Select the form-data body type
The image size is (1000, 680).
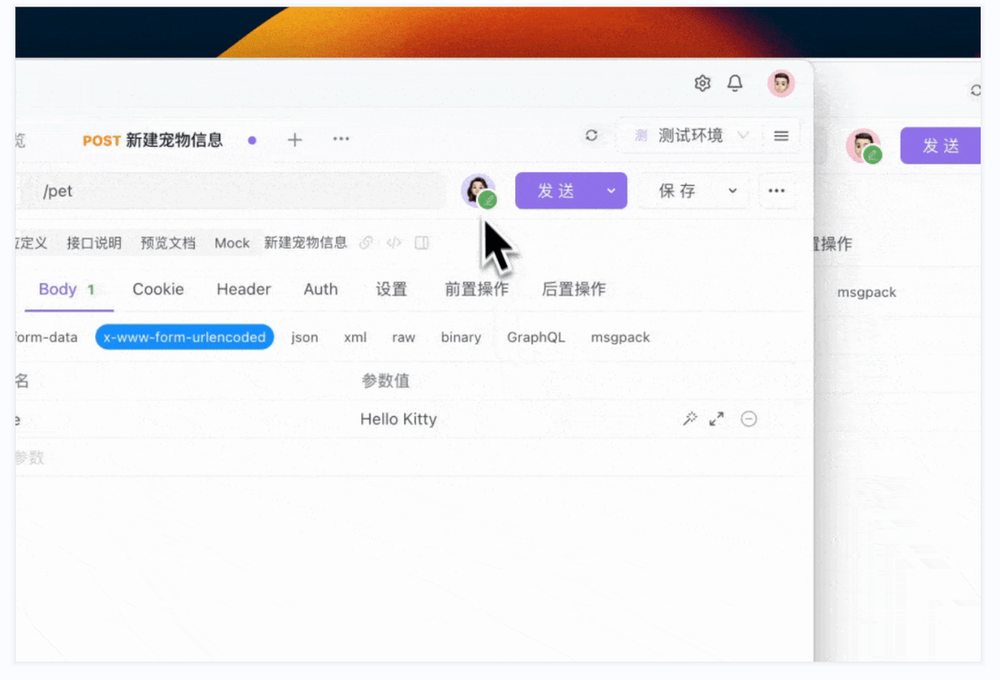[45, 337]
